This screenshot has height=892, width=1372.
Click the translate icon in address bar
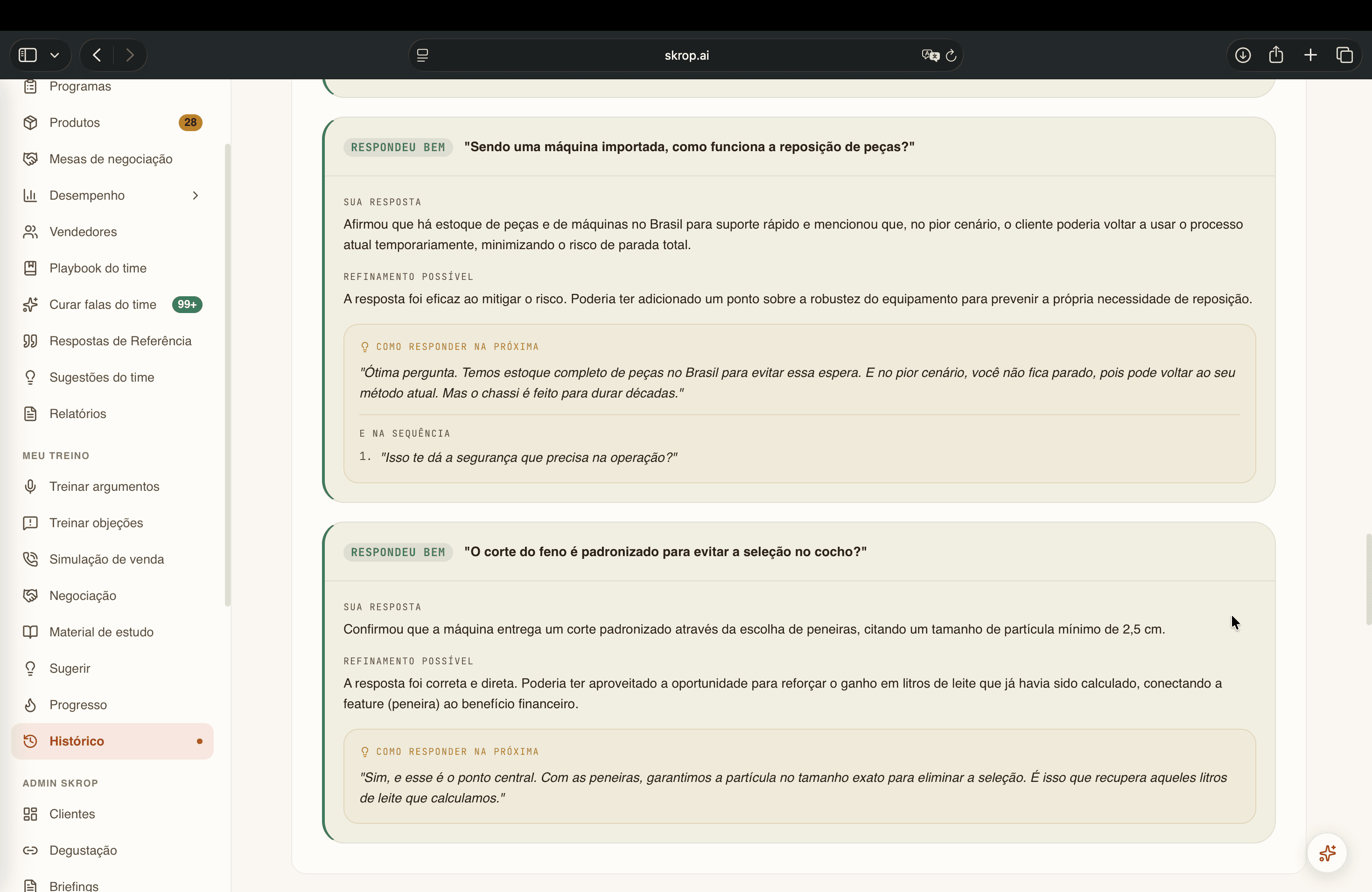pyautogui.click(x=930, y=56)
